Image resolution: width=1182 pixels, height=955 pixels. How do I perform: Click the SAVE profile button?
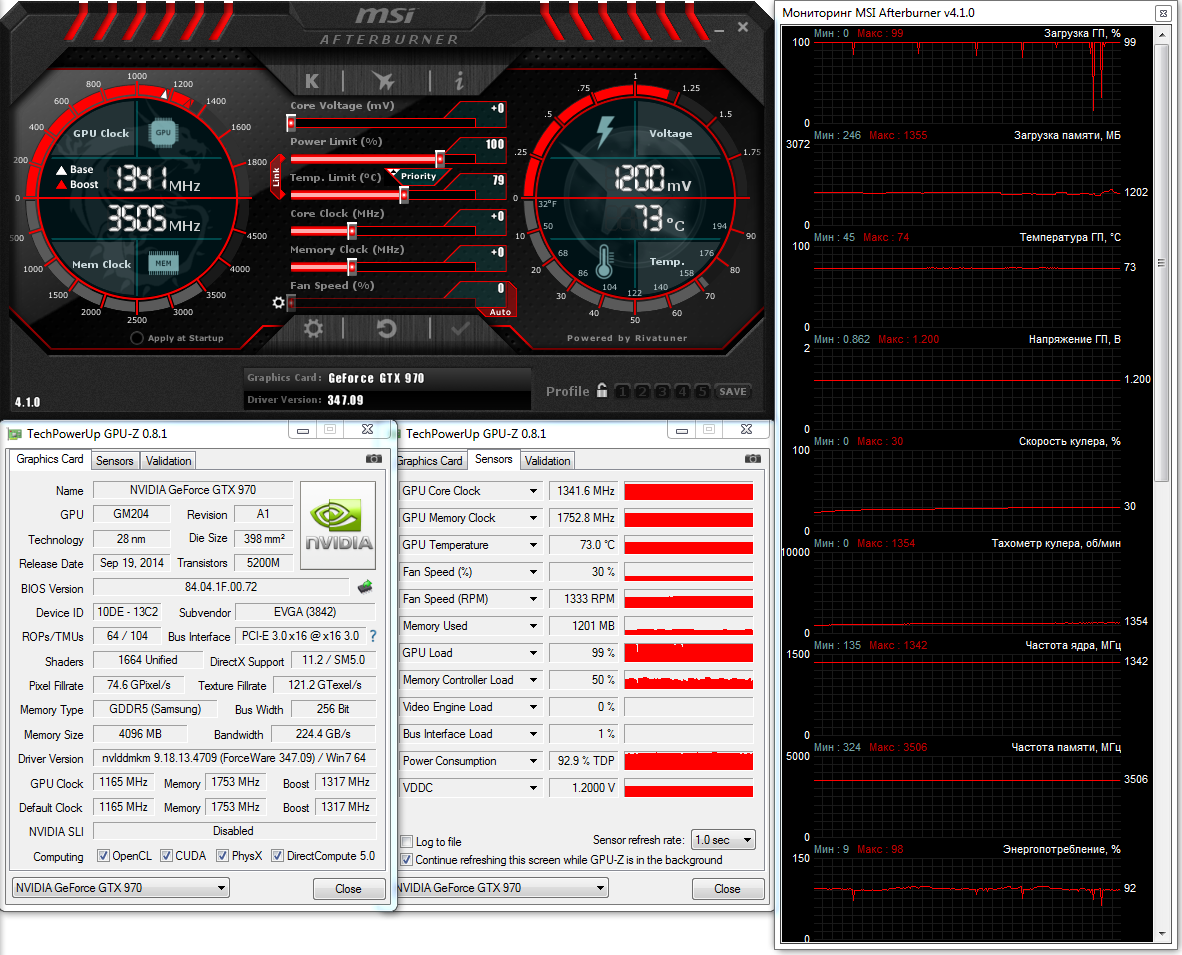point(733,391)
